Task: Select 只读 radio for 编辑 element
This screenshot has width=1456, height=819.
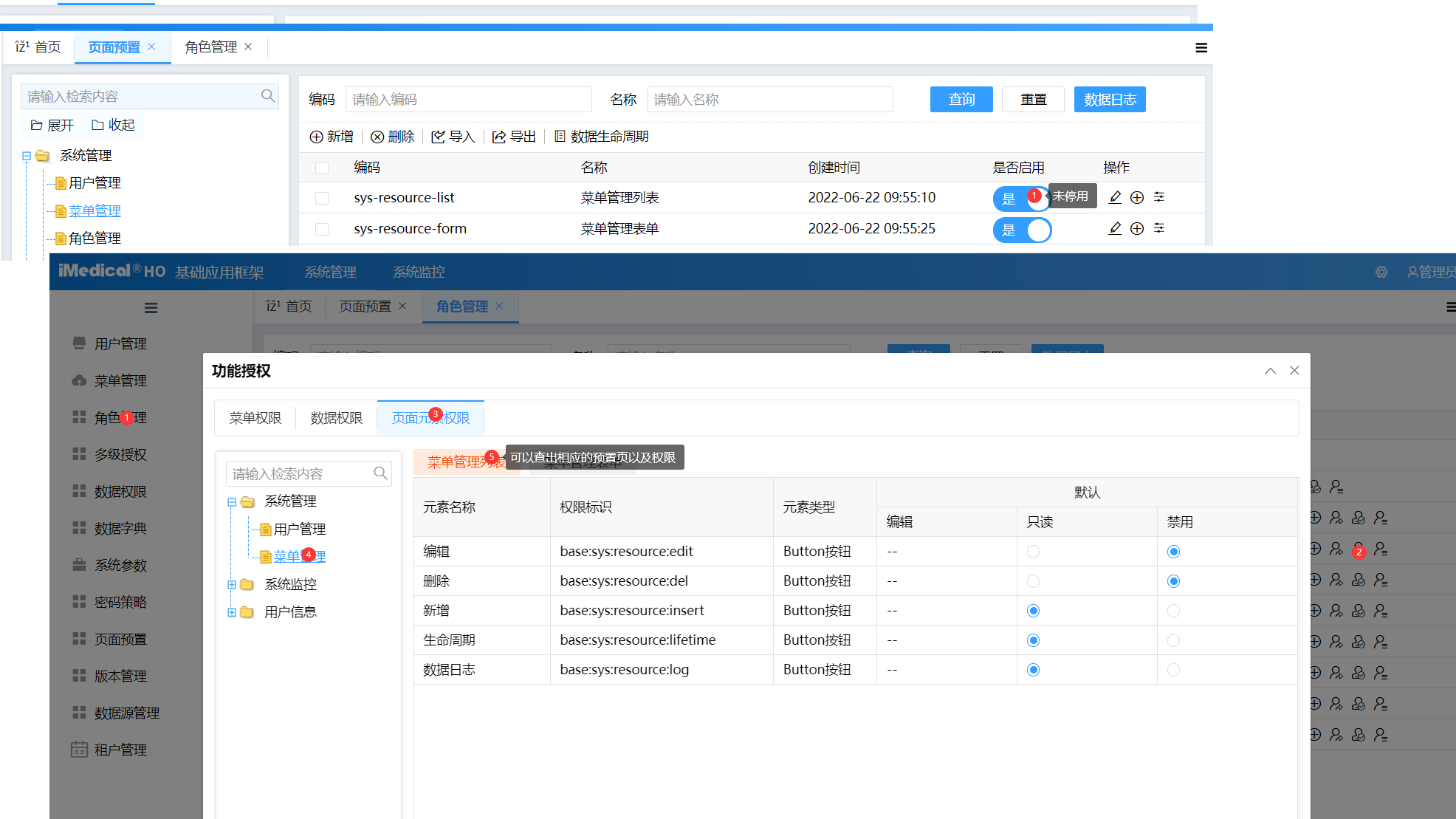Action: (x=1033, y=552)
